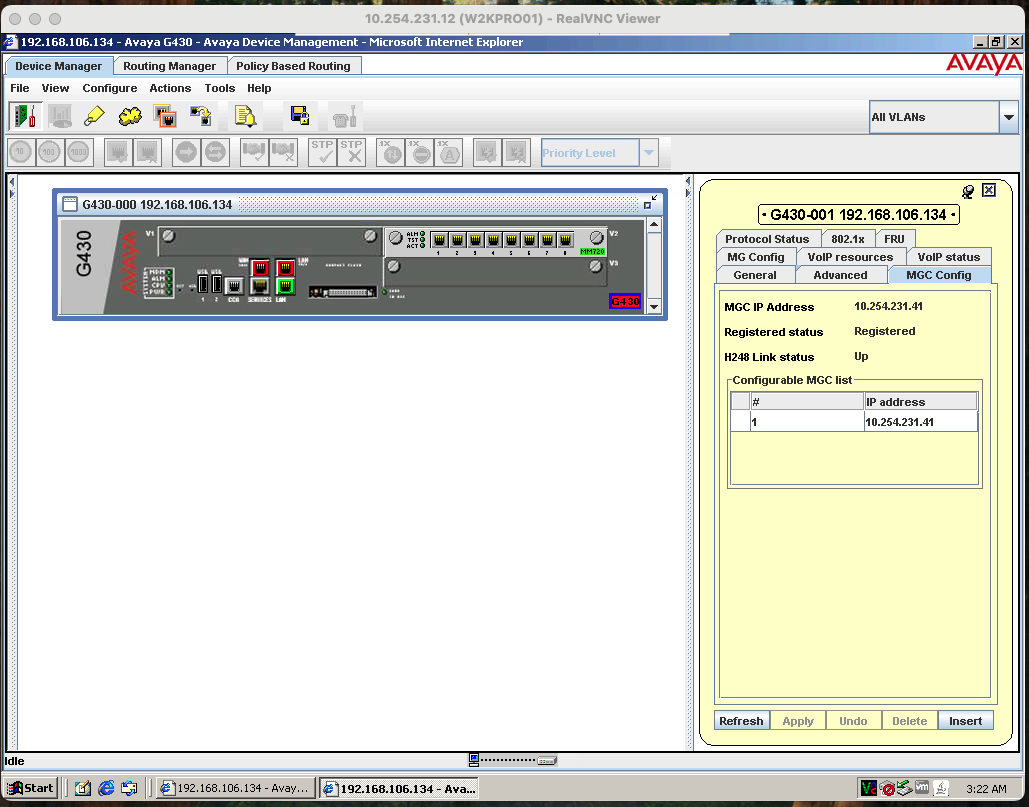The height and width of the screenshot is (807, 1029).
Task: Open the MG Config tab
Action: (x=756, y=257)
